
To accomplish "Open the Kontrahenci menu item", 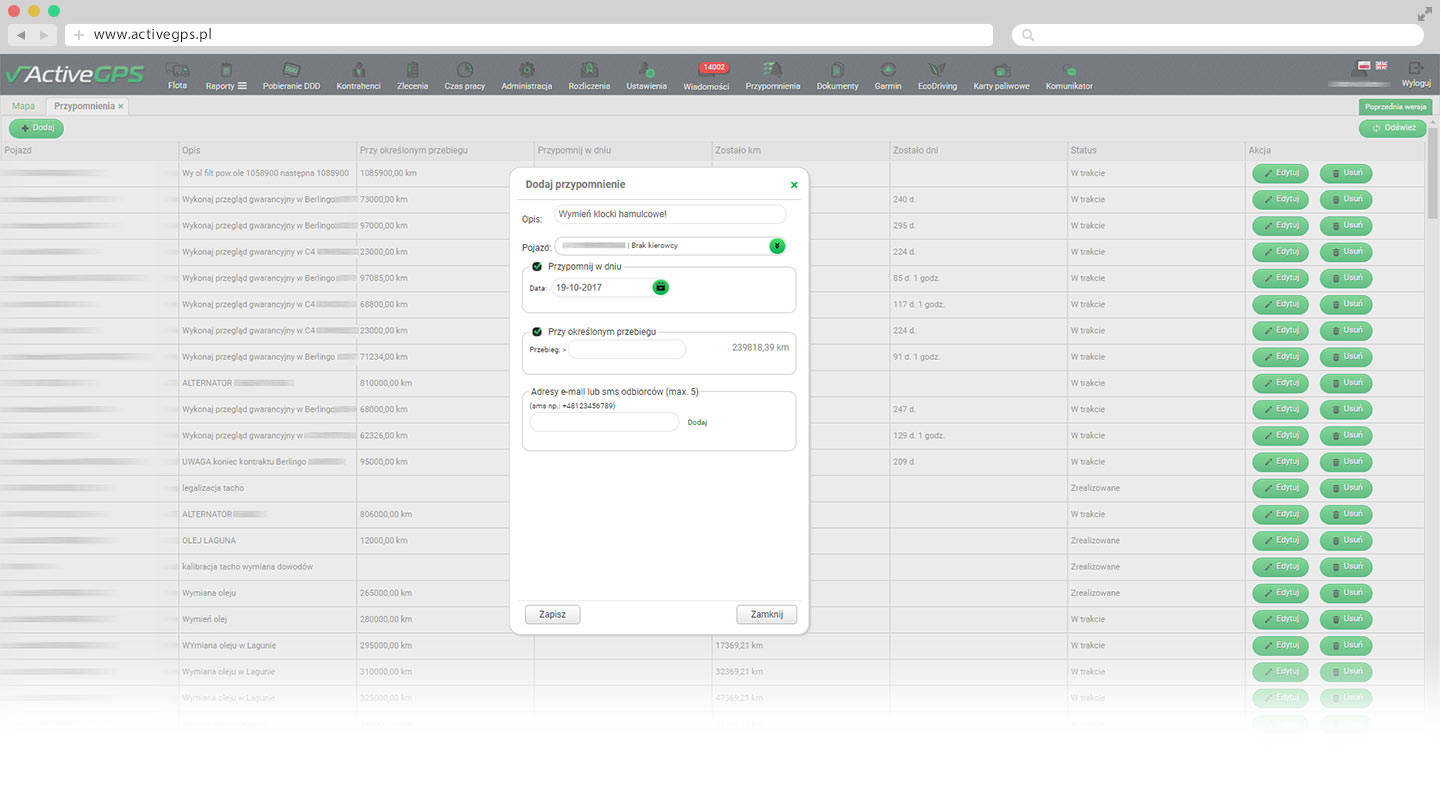I will [x=358, y=74].
